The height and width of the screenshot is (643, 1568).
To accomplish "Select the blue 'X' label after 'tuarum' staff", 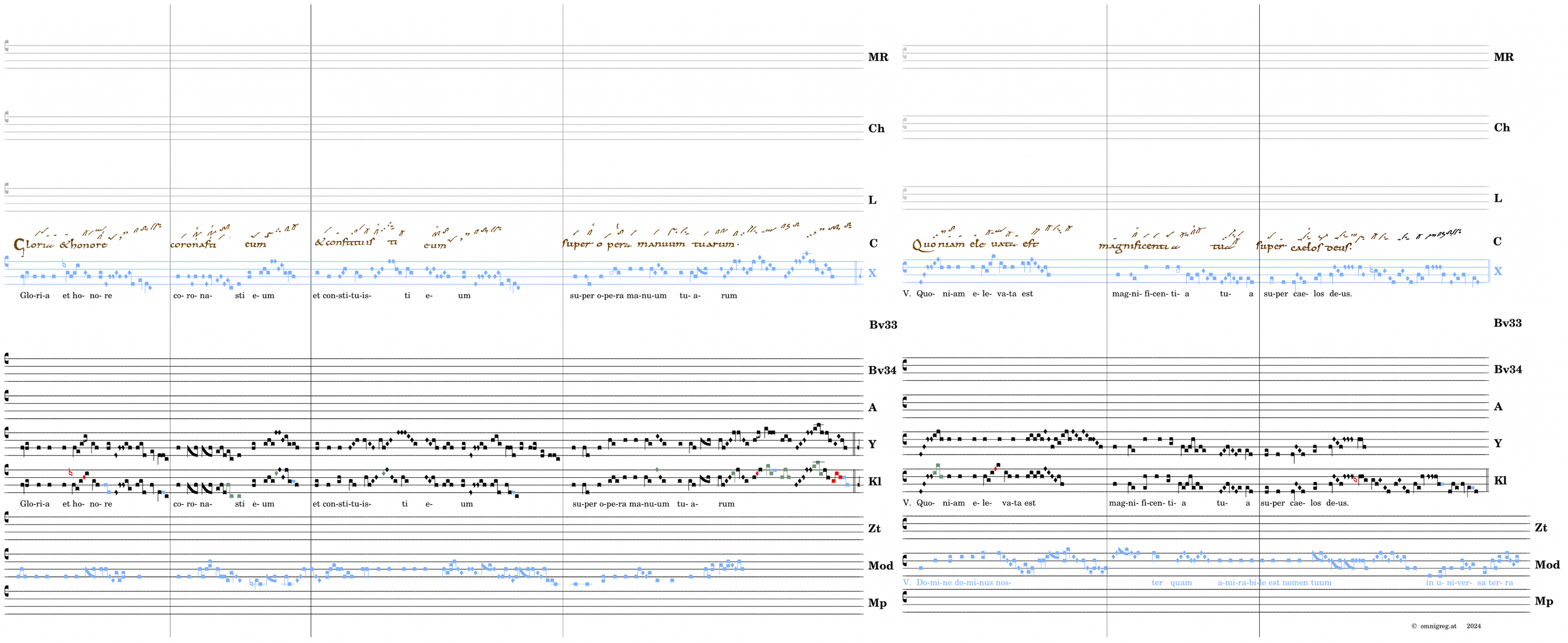I will coord(872,274).
